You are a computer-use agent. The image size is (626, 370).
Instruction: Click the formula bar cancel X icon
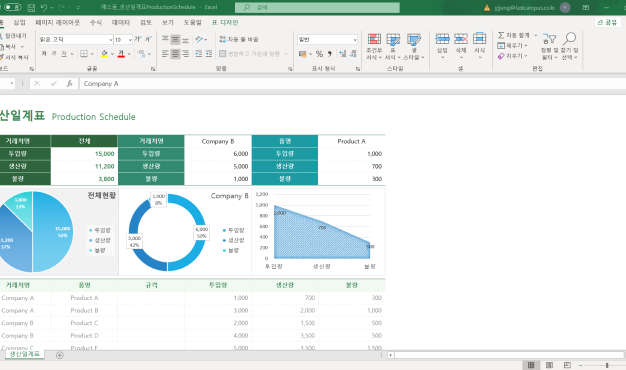point(37,83)
